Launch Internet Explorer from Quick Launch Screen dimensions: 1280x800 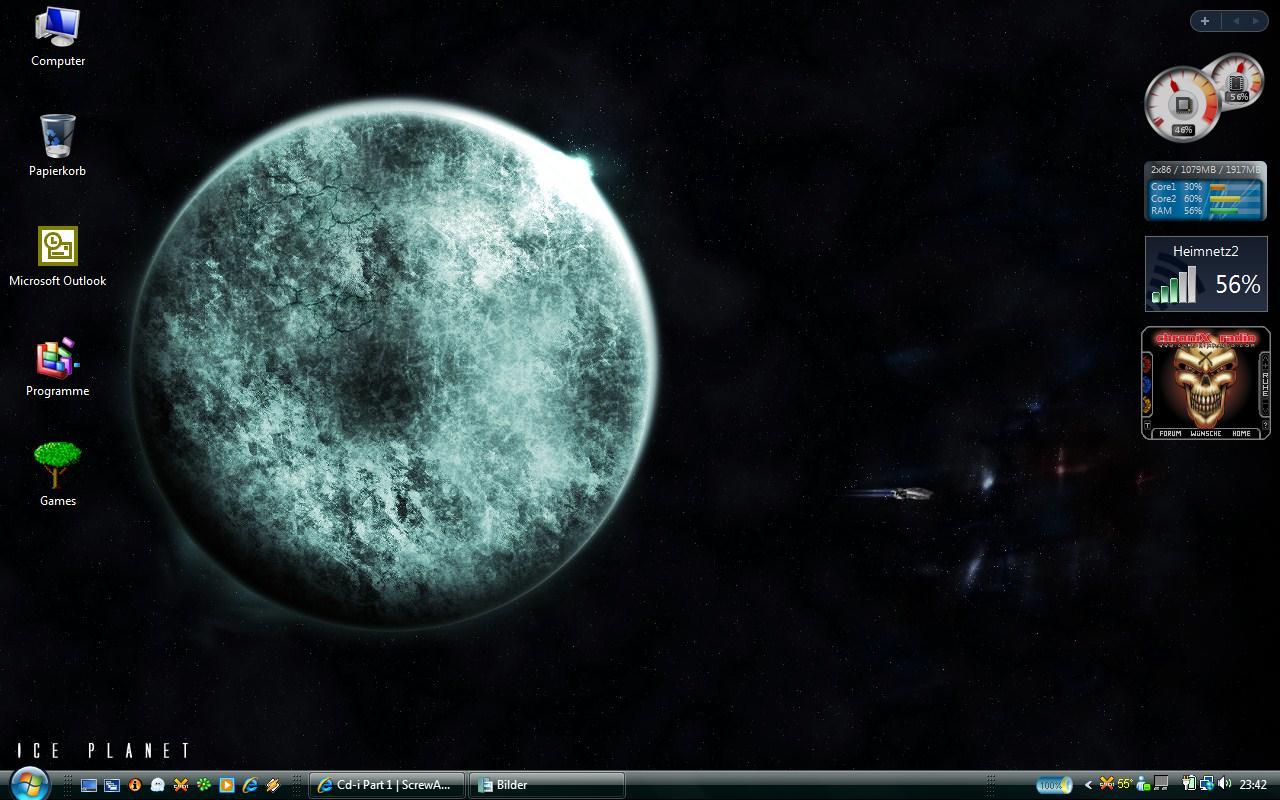click(x=250, y=785)
